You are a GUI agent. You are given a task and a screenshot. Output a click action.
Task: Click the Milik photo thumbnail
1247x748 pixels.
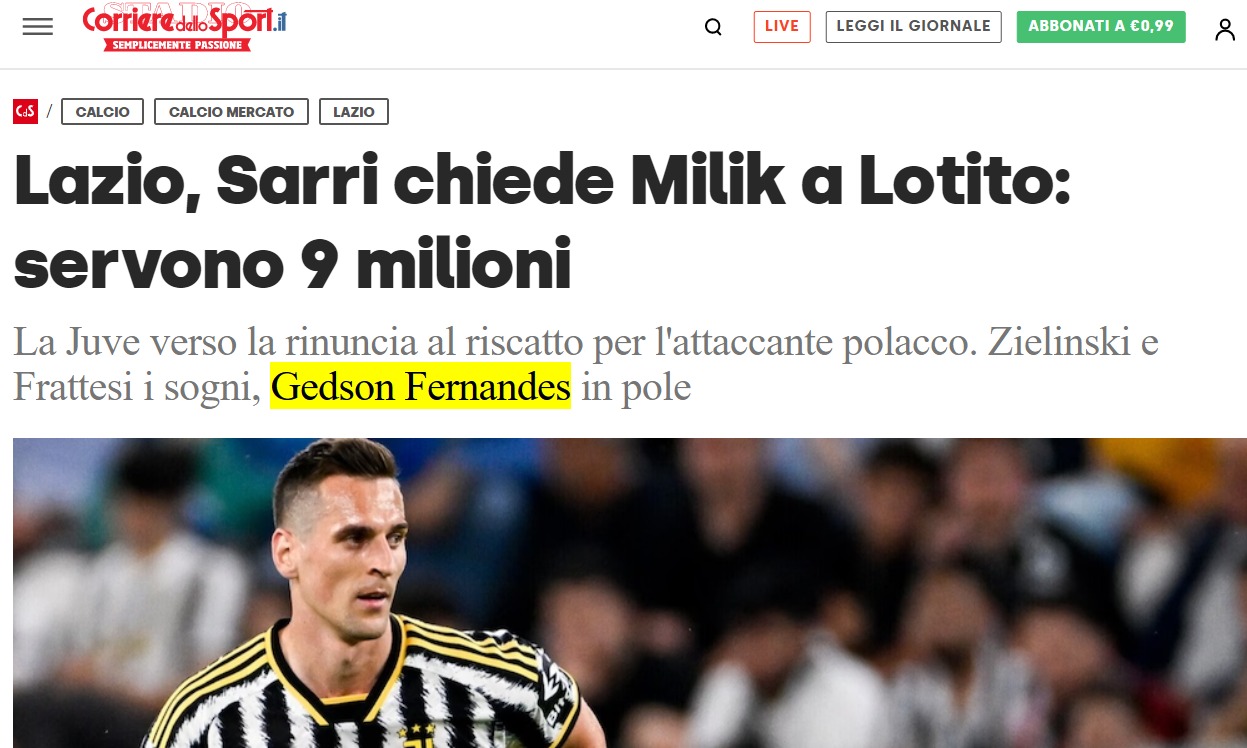tap(630, 593)
